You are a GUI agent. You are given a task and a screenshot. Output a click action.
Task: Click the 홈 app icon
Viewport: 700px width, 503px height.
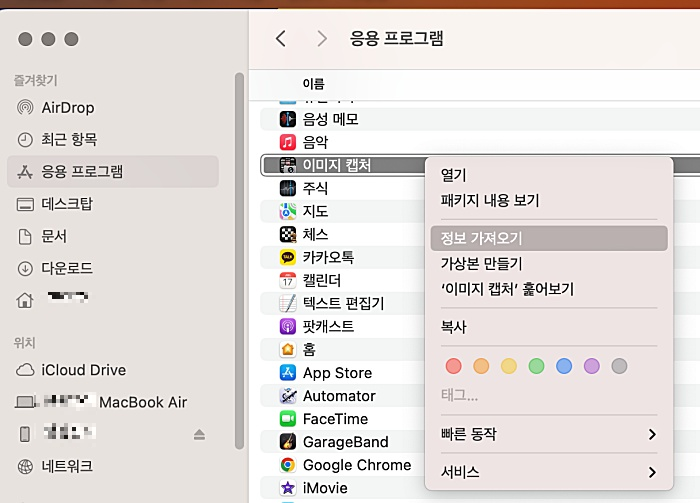click(x=288, y=349)
